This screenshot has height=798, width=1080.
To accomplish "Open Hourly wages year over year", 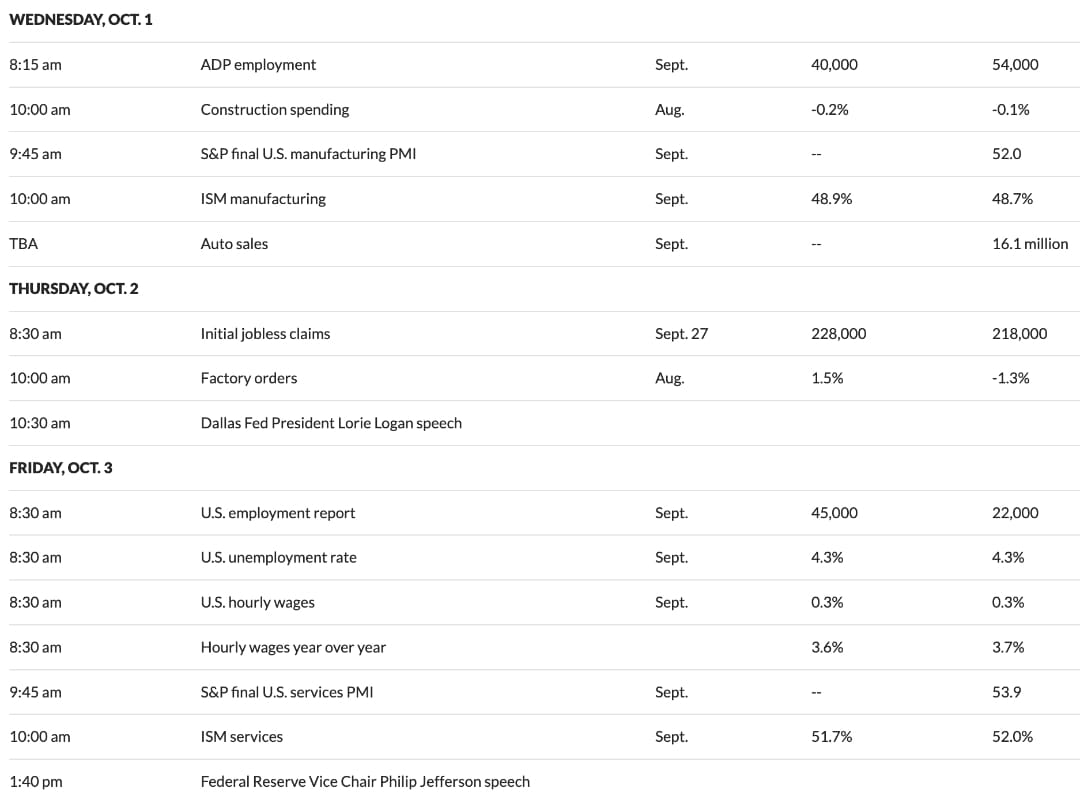I will click(x=293, y=647).
